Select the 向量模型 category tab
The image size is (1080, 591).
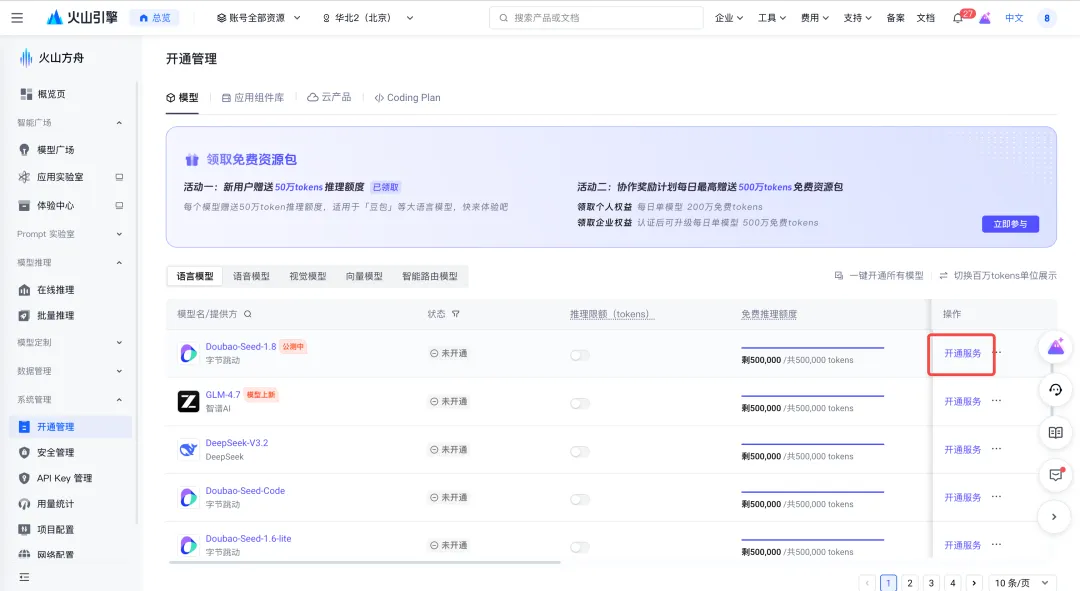tap(364, 276)
